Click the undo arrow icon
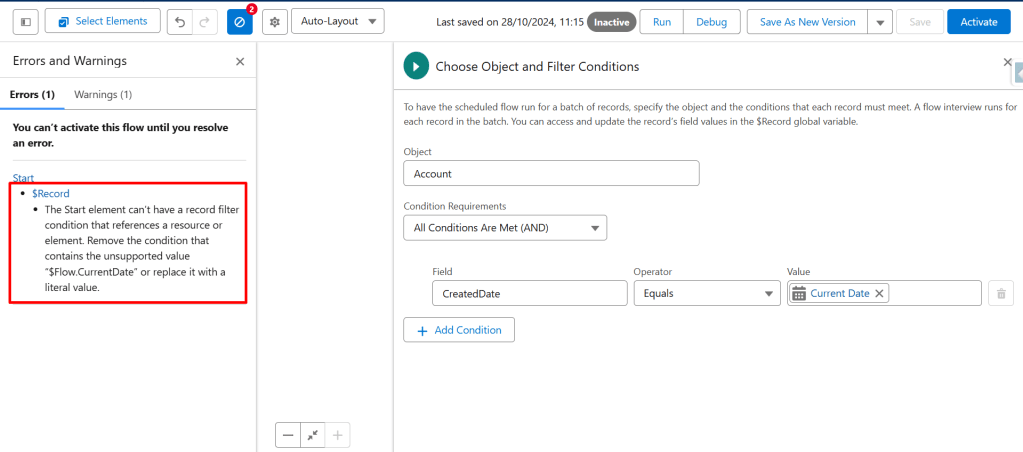This screenshot has height=452, width=1023. coord(178,21)
